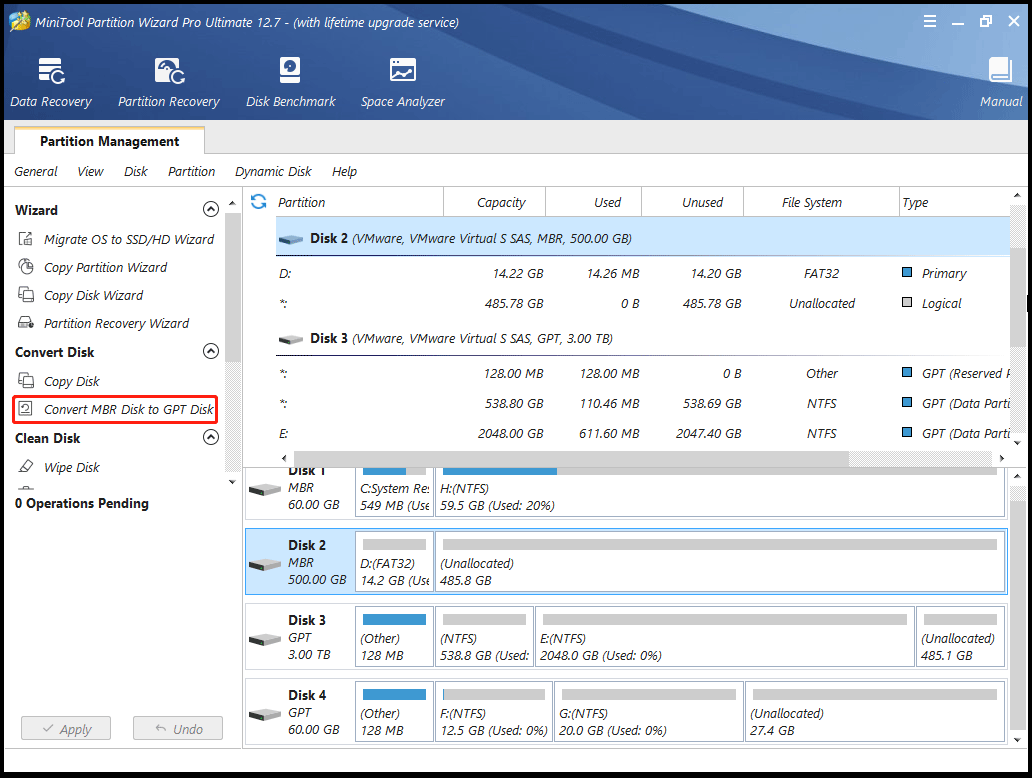Click the left sidebar scroll-down arrow
Viewport: 1032px width, 778px height.
coord(232,482)
